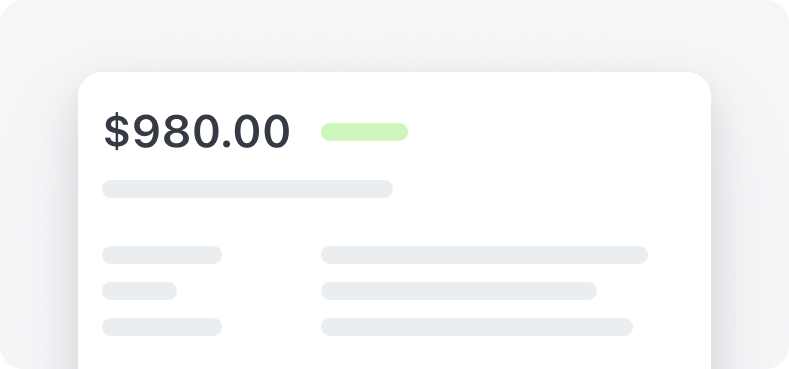Click the long gray subtitle placeholder under amount

pos(247,189)
